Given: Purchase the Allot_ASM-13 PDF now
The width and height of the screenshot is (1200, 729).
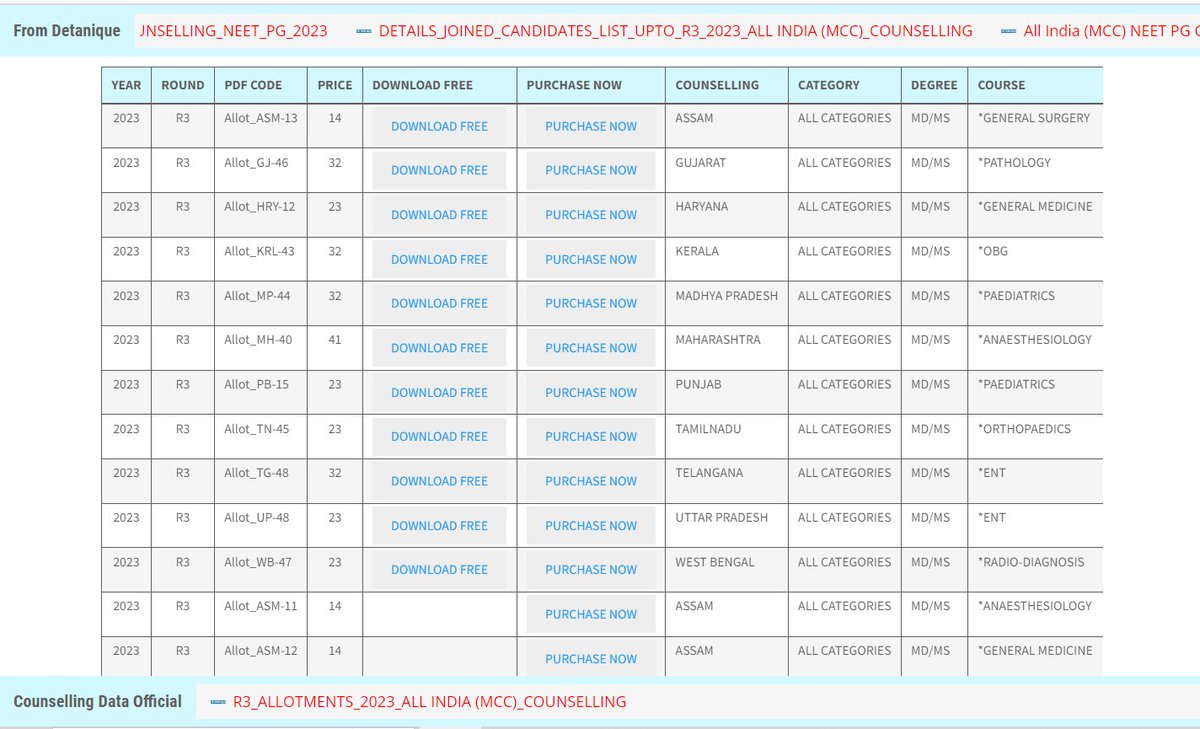Looking at the screenshot, I should 591,126.
